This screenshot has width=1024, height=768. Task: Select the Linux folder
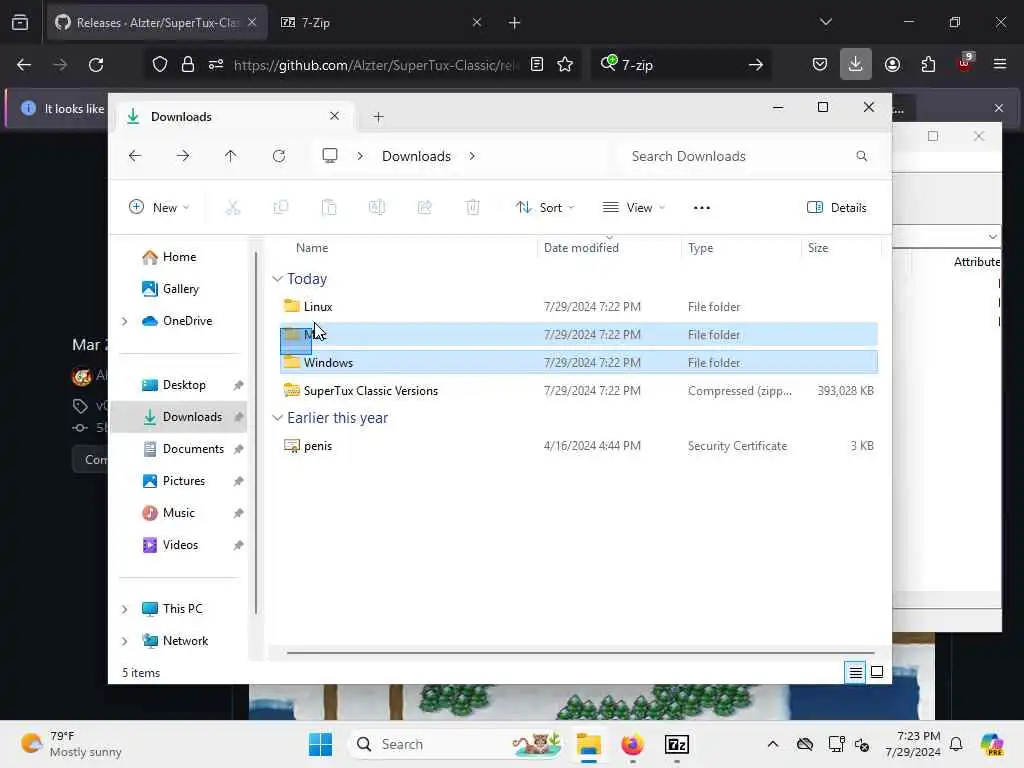(579, 306)
